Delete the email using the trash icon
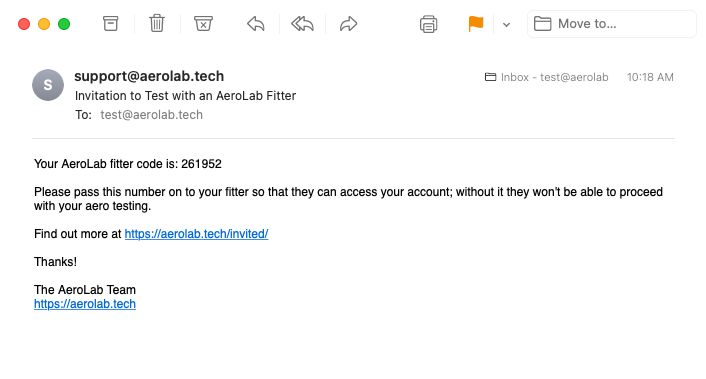This screenshot has height=379, width=706. [x=157, y=23]
